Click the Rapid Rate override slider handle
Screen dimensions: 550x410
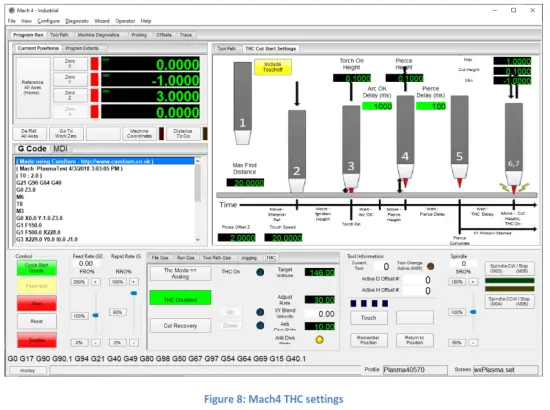pos(134,293)
